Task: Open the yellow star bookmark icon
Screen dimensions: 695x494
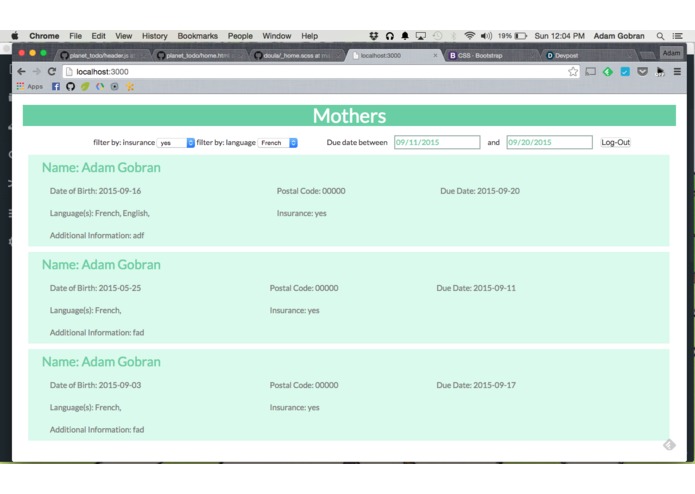Action: (x=129, y=86)
